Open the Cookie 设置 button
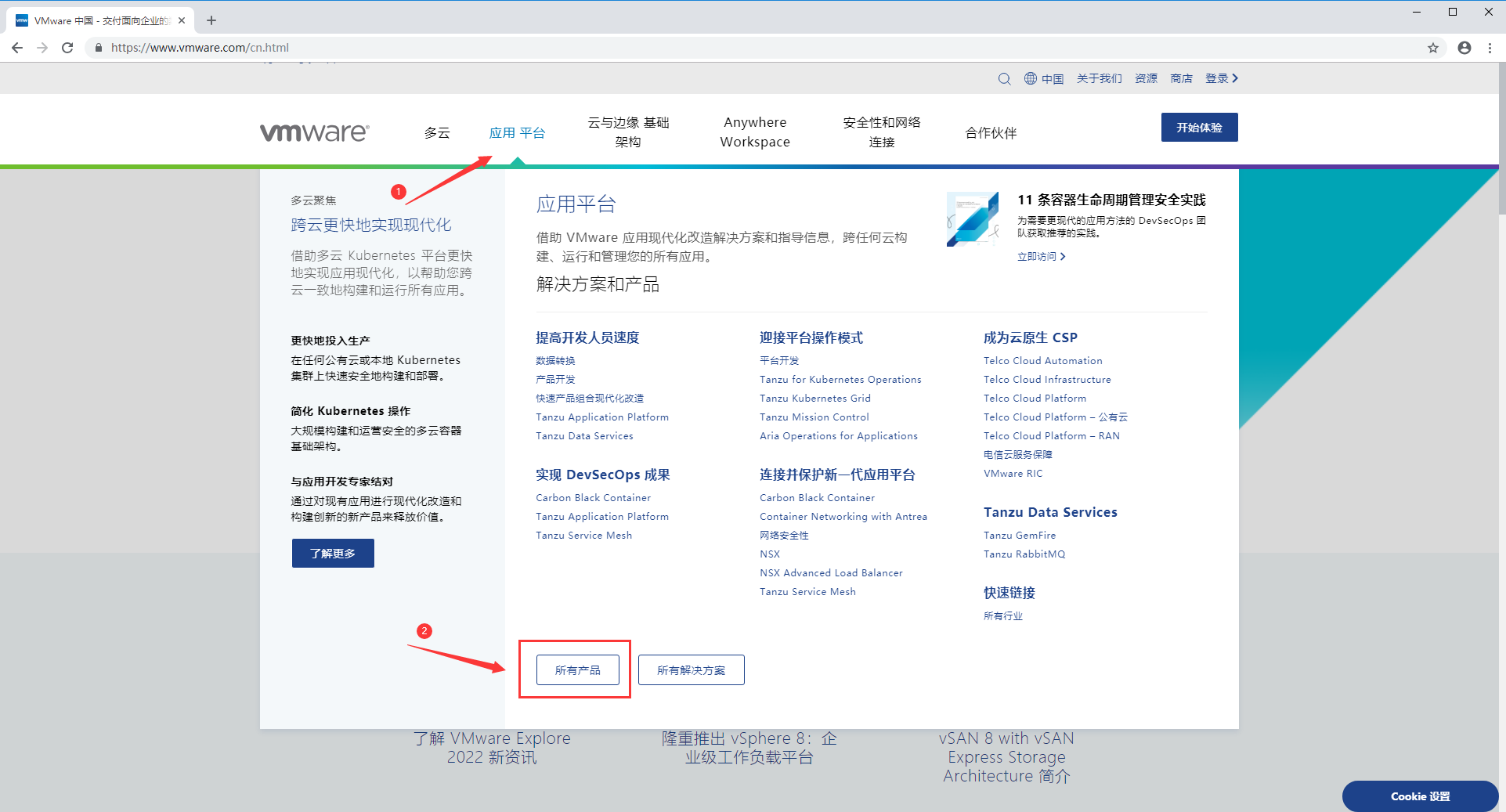 [1420, 796]
